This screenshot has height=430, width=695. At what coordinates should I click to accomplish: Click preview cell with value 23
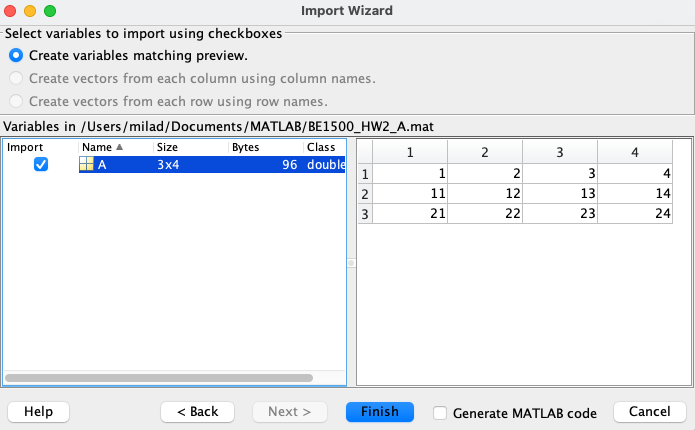pos(560,214)
